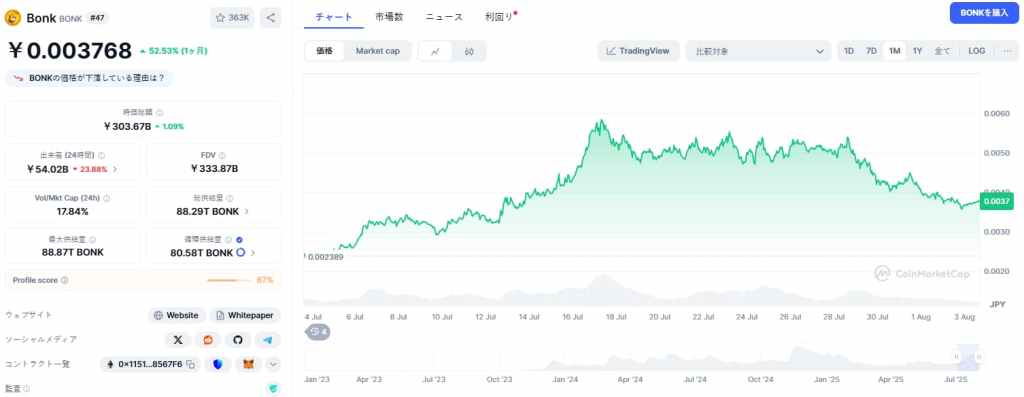Toggle LOG scale on chart
Image resolution: width=1024 pixels, height=397 pixels.
(976, 51)
